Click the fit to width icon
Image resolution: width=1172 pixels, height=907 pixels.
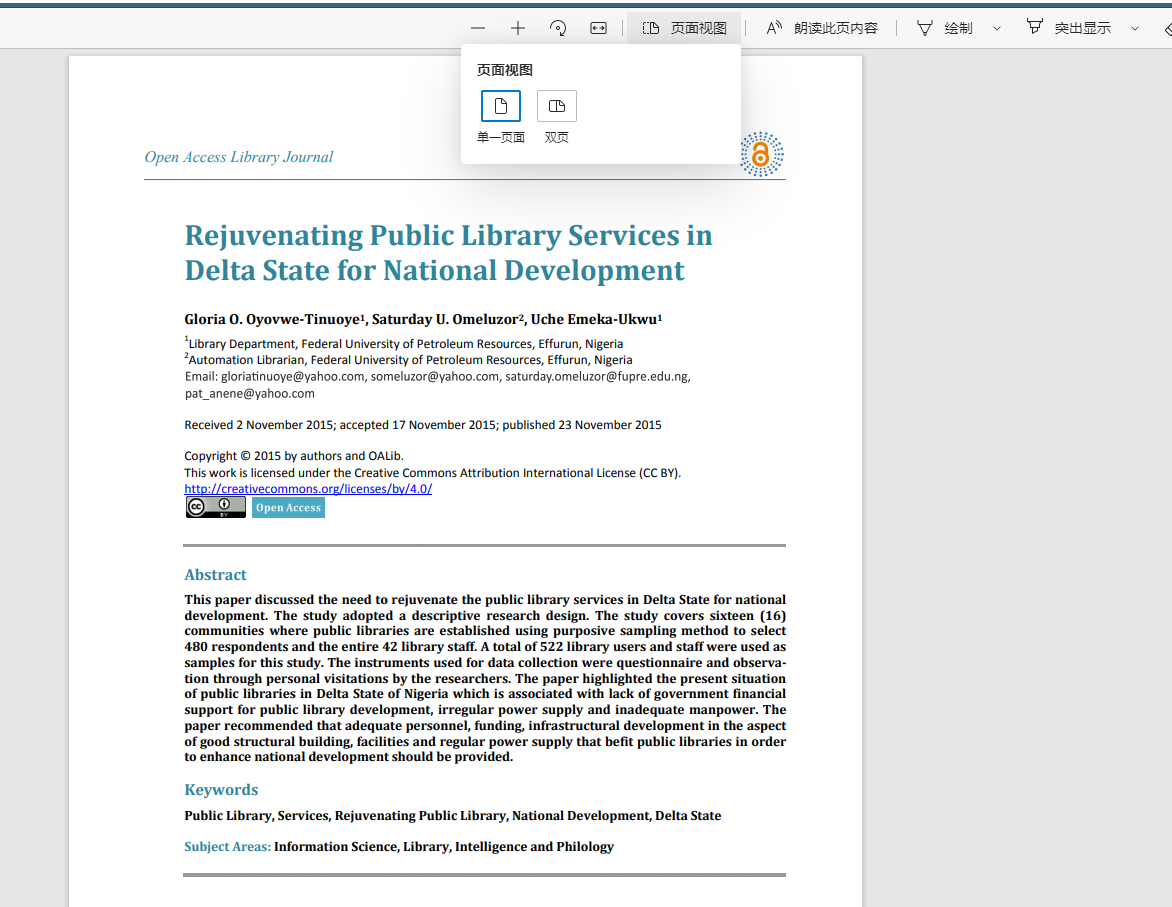click(x=598, y=28)
